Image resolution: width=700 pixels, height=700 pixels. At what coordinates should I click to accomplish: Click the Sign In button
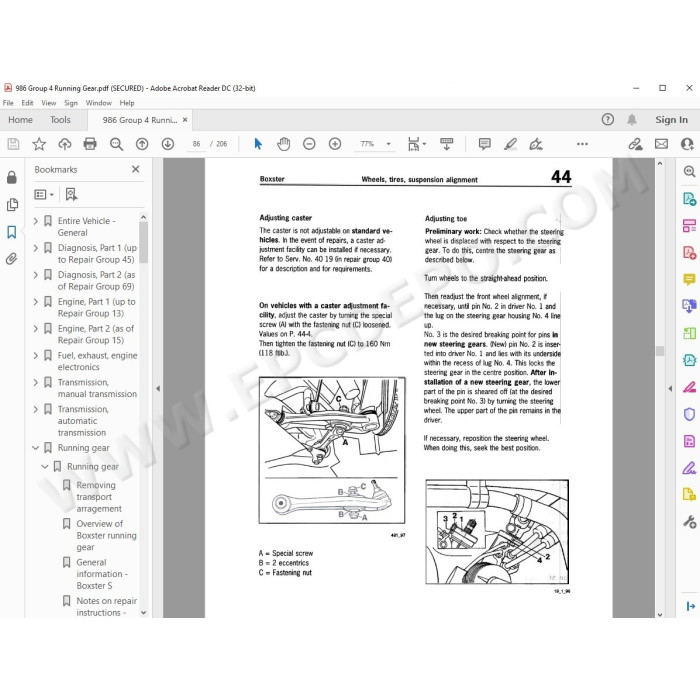tap(671, 120)
